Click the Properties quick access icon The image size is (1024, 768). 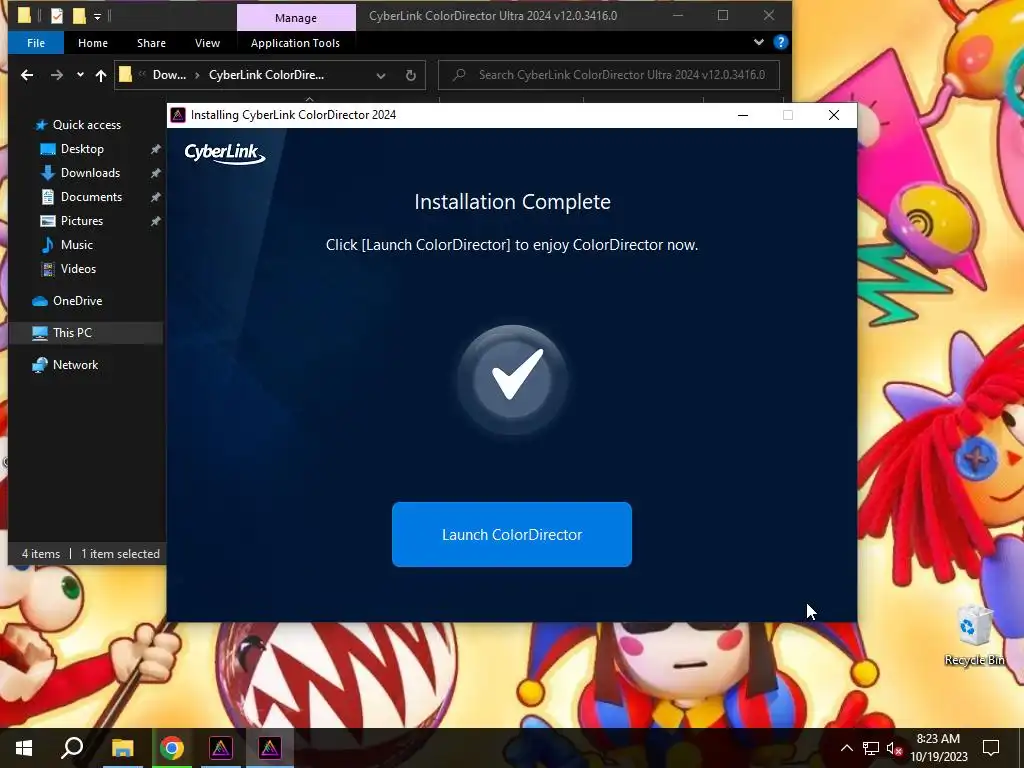(57, 16)
